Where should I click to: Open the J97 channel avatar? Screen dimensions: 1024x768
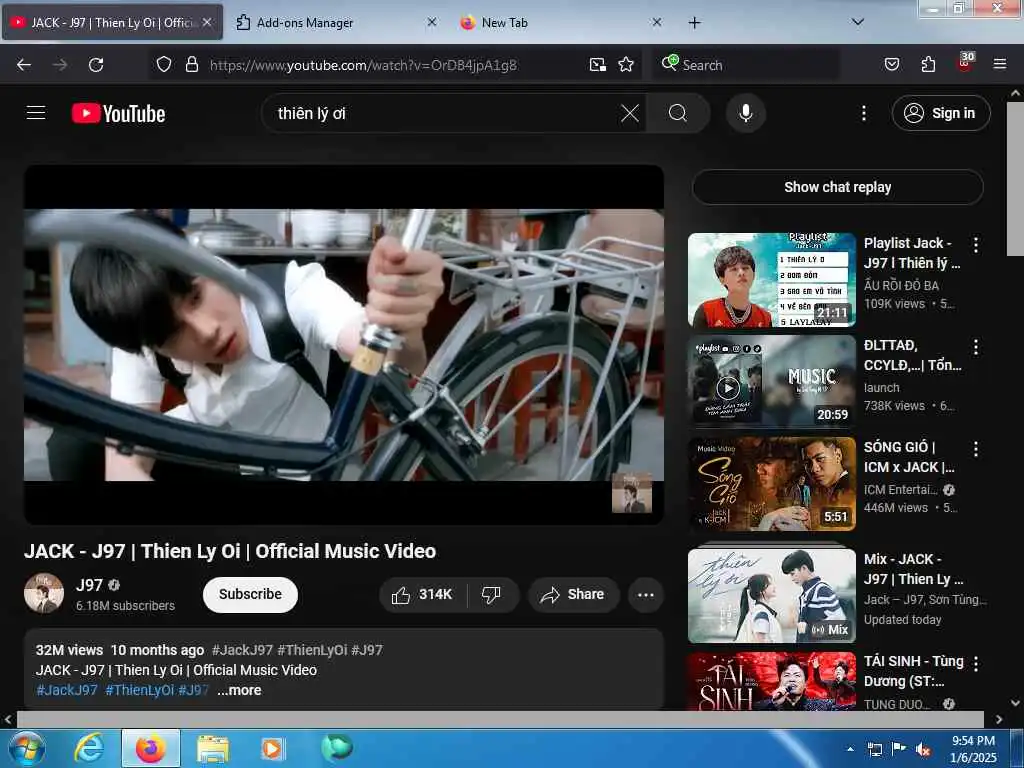click(44, 593)
